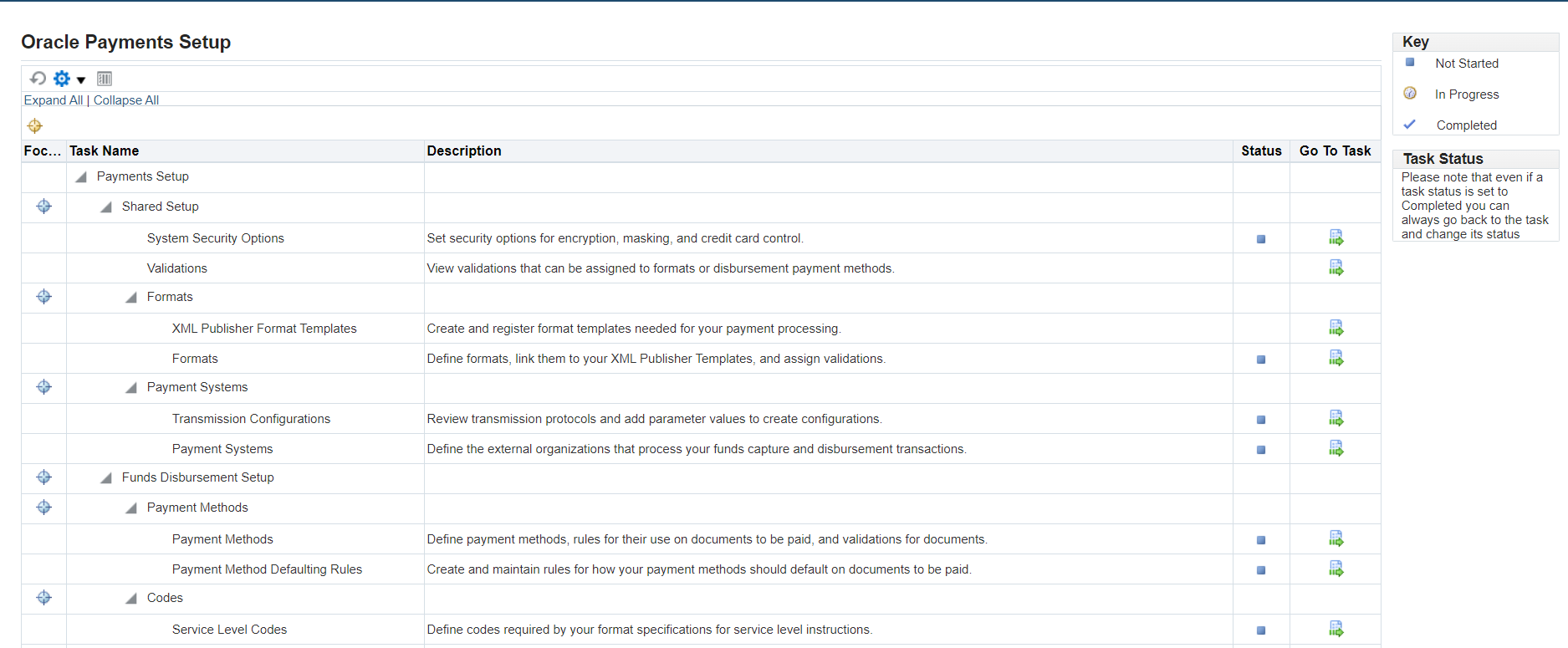Click the refresh icon in toolbar

38,79
